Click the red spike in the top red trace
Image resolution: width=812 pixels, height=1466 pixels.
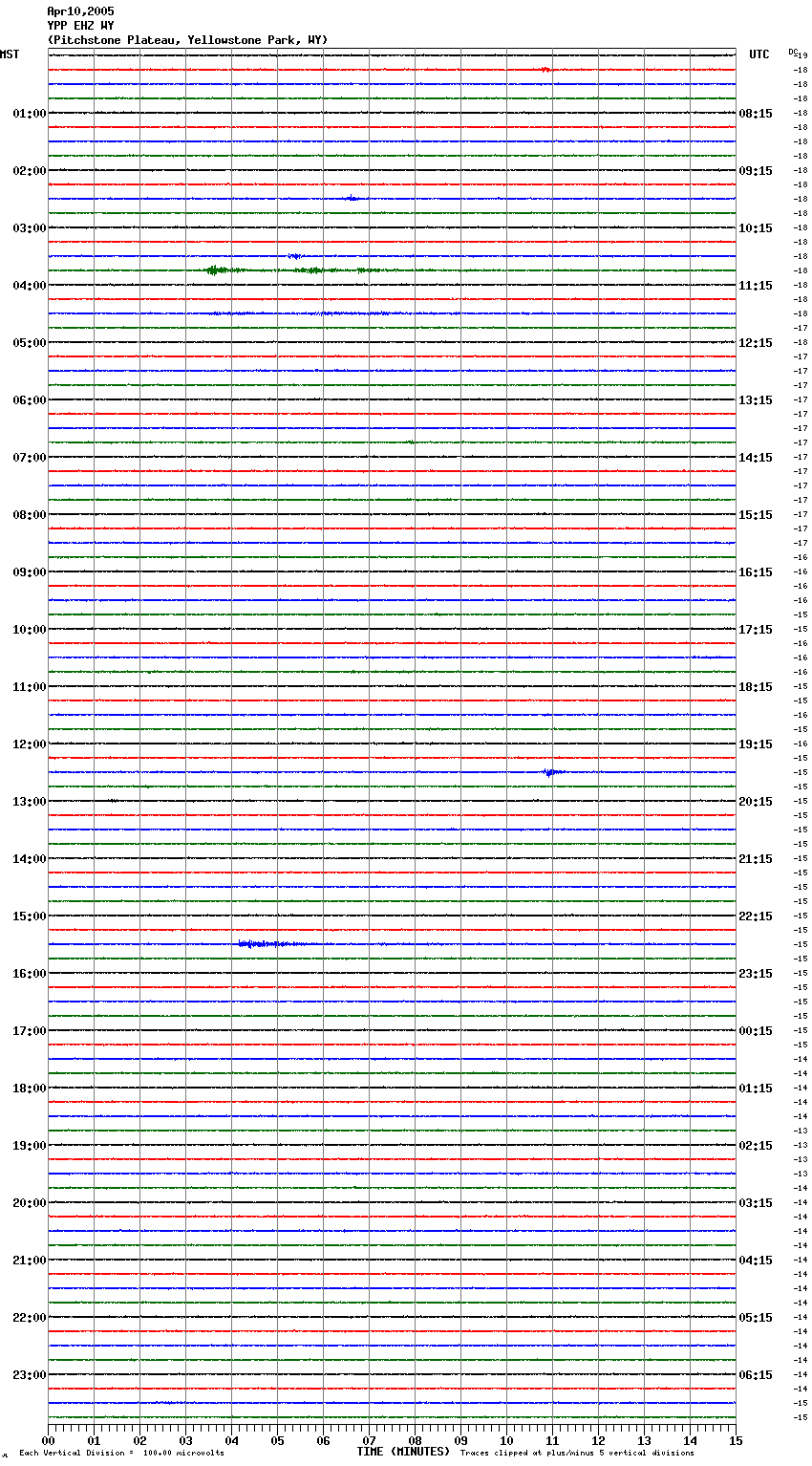coord(545,70)
